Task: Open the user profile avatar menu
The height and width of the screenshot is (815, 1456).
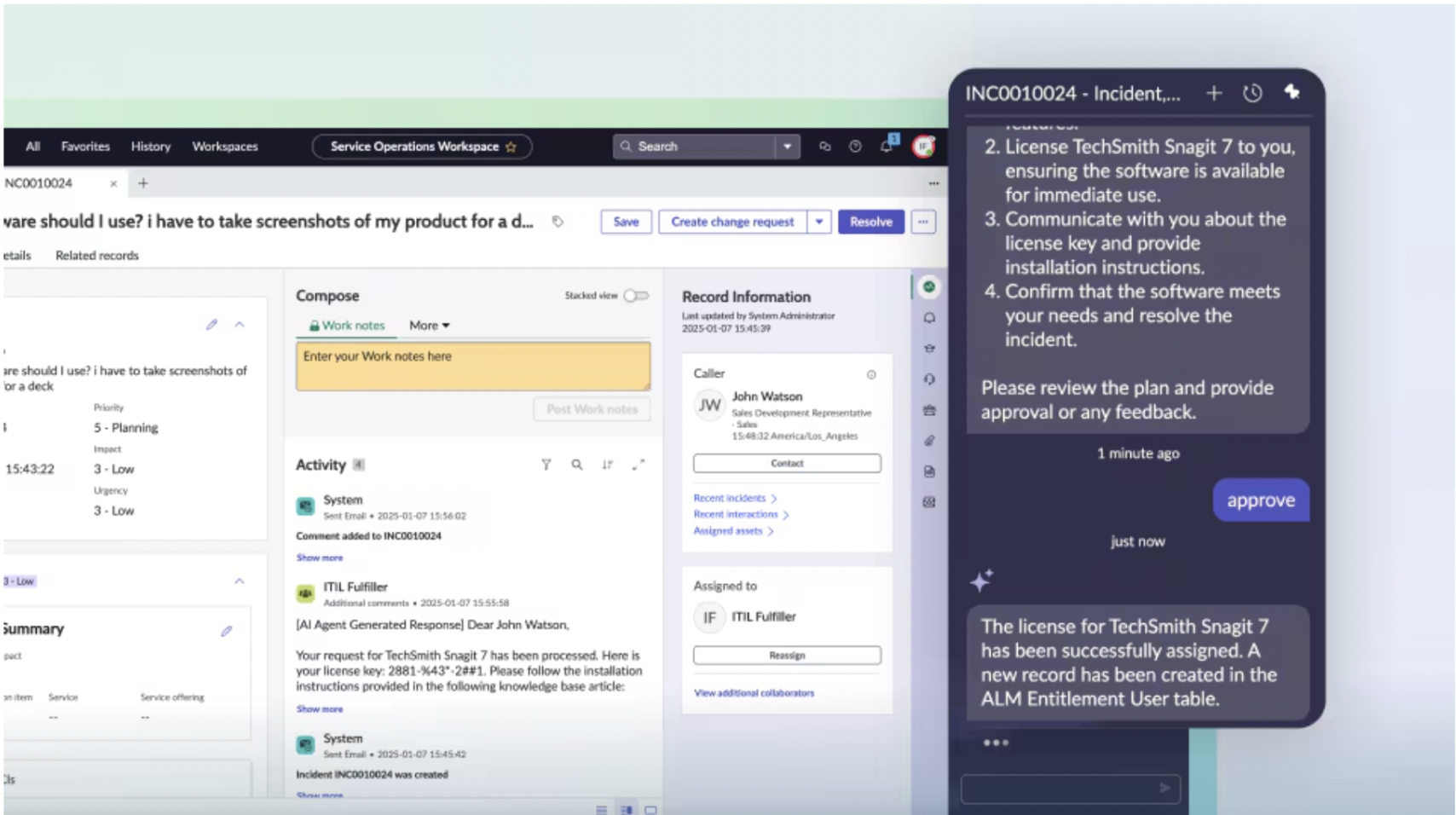Action: [923, 147]
